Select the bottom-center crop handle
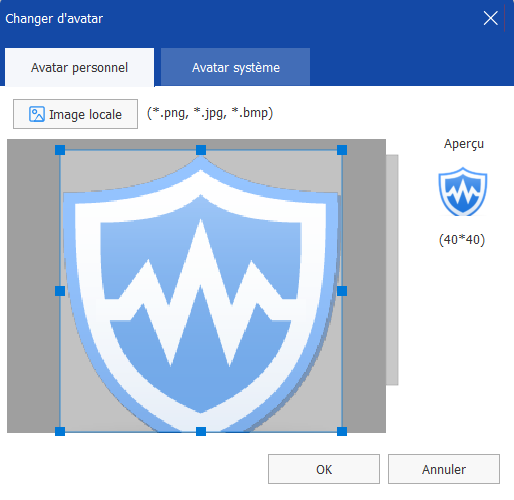 click(x=201, y=431)
